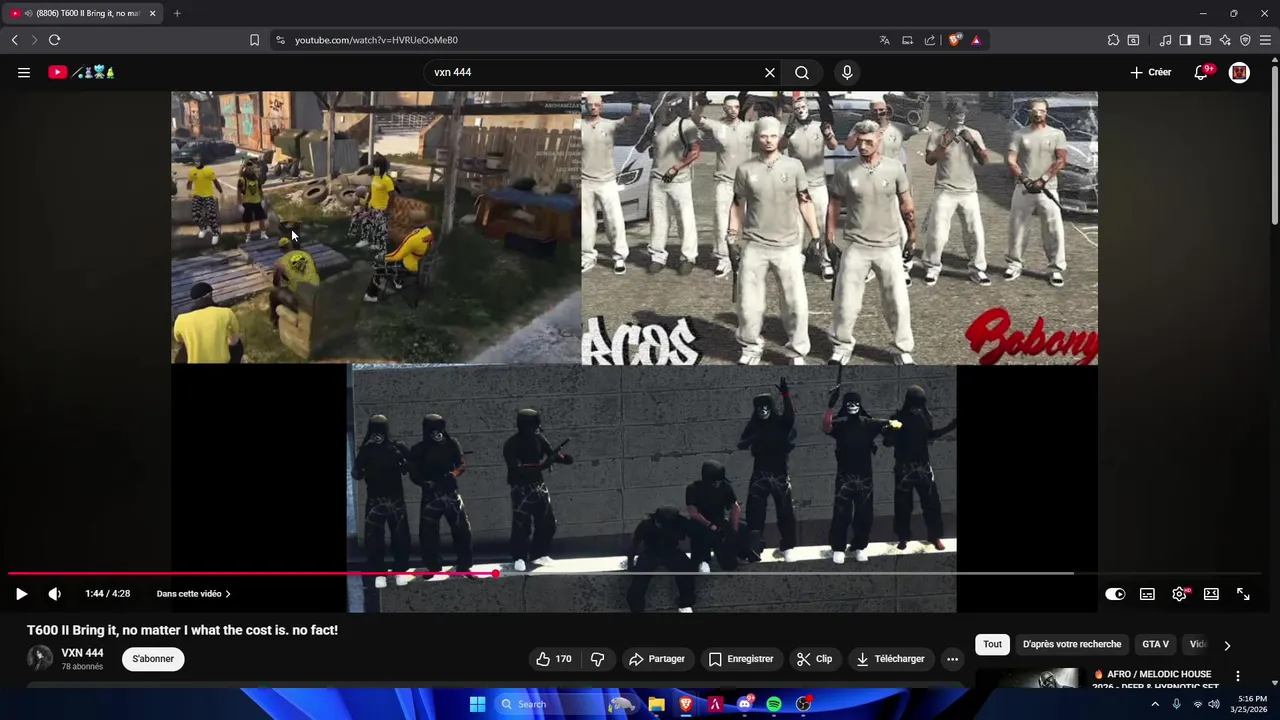
Task: Toggle subtitles captions button
Action: click(x=1147, y=594)
